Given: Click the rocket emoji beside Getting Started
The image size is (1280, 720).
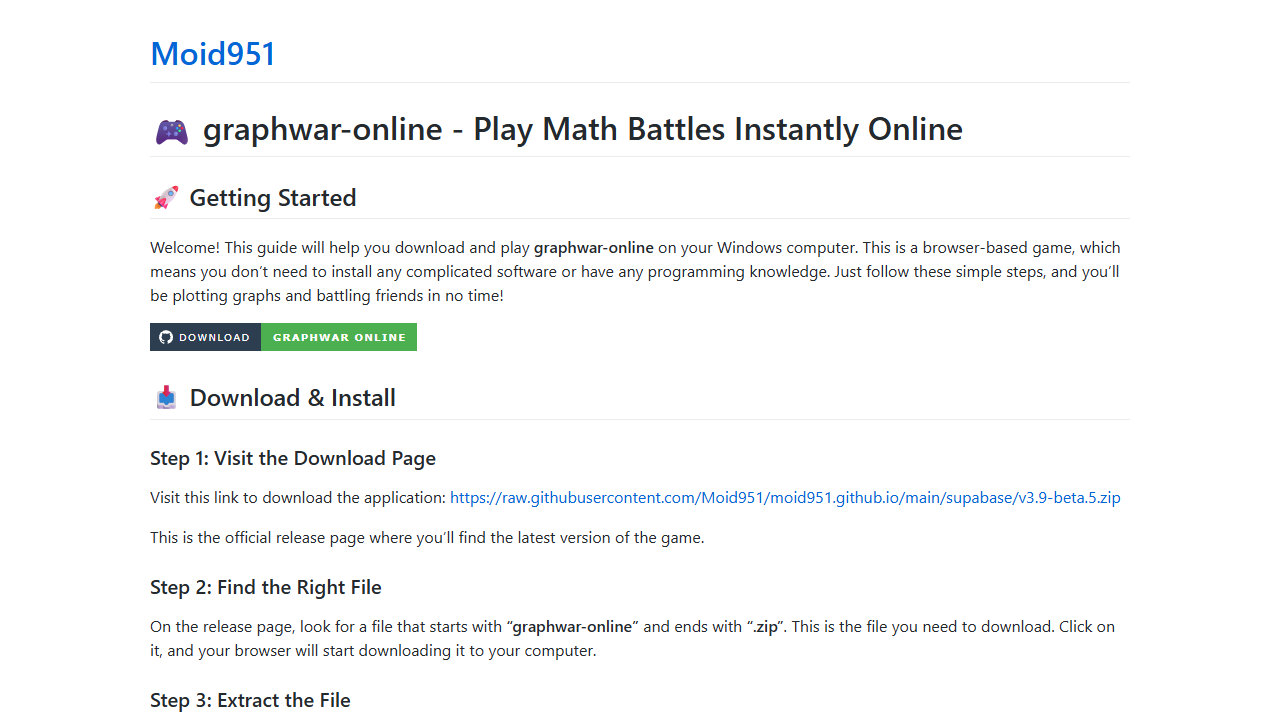Looking at the screenshot, I should pos(166,198).
